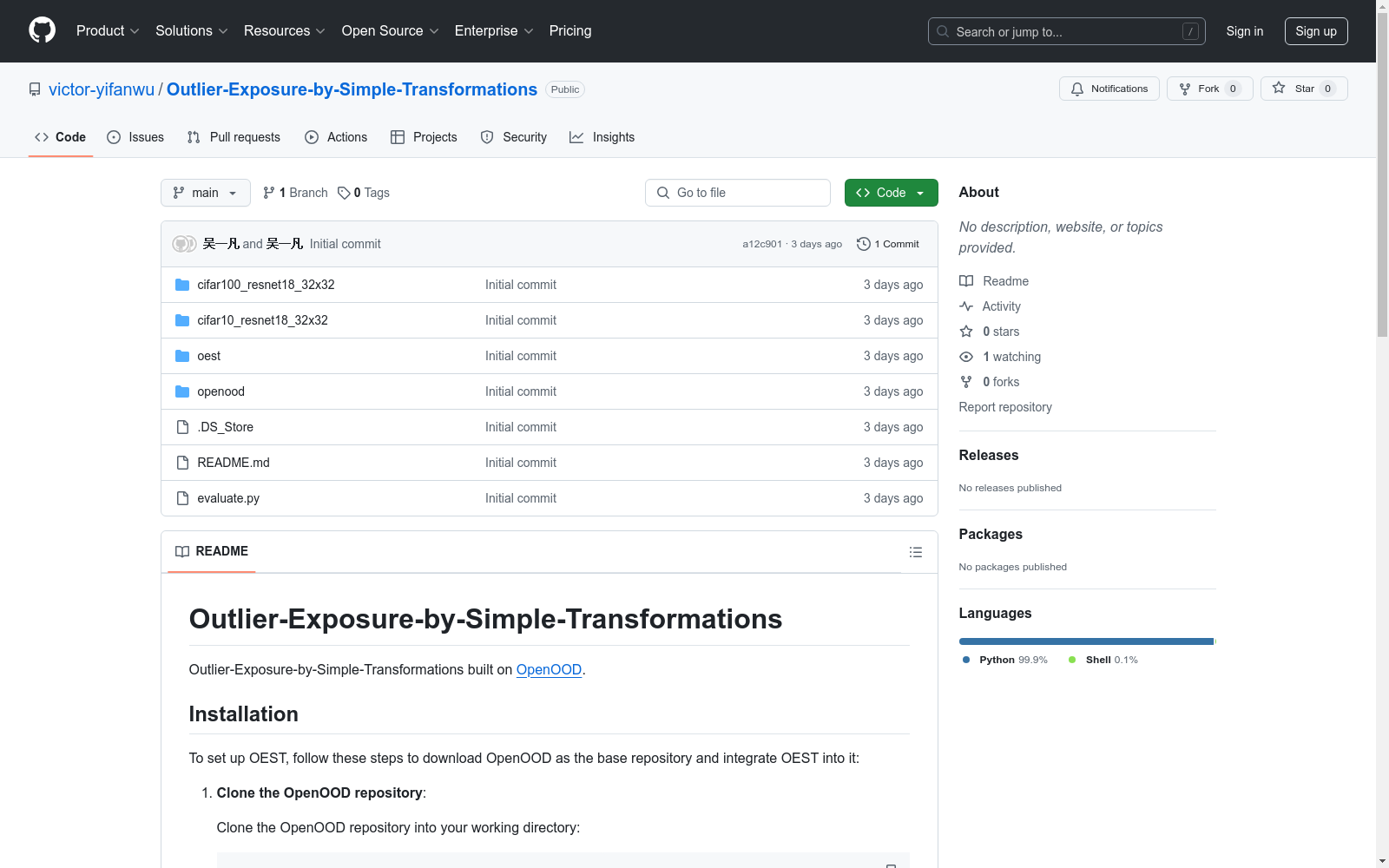Select the Code tab
1389x868 pixels.
(61, 137)
